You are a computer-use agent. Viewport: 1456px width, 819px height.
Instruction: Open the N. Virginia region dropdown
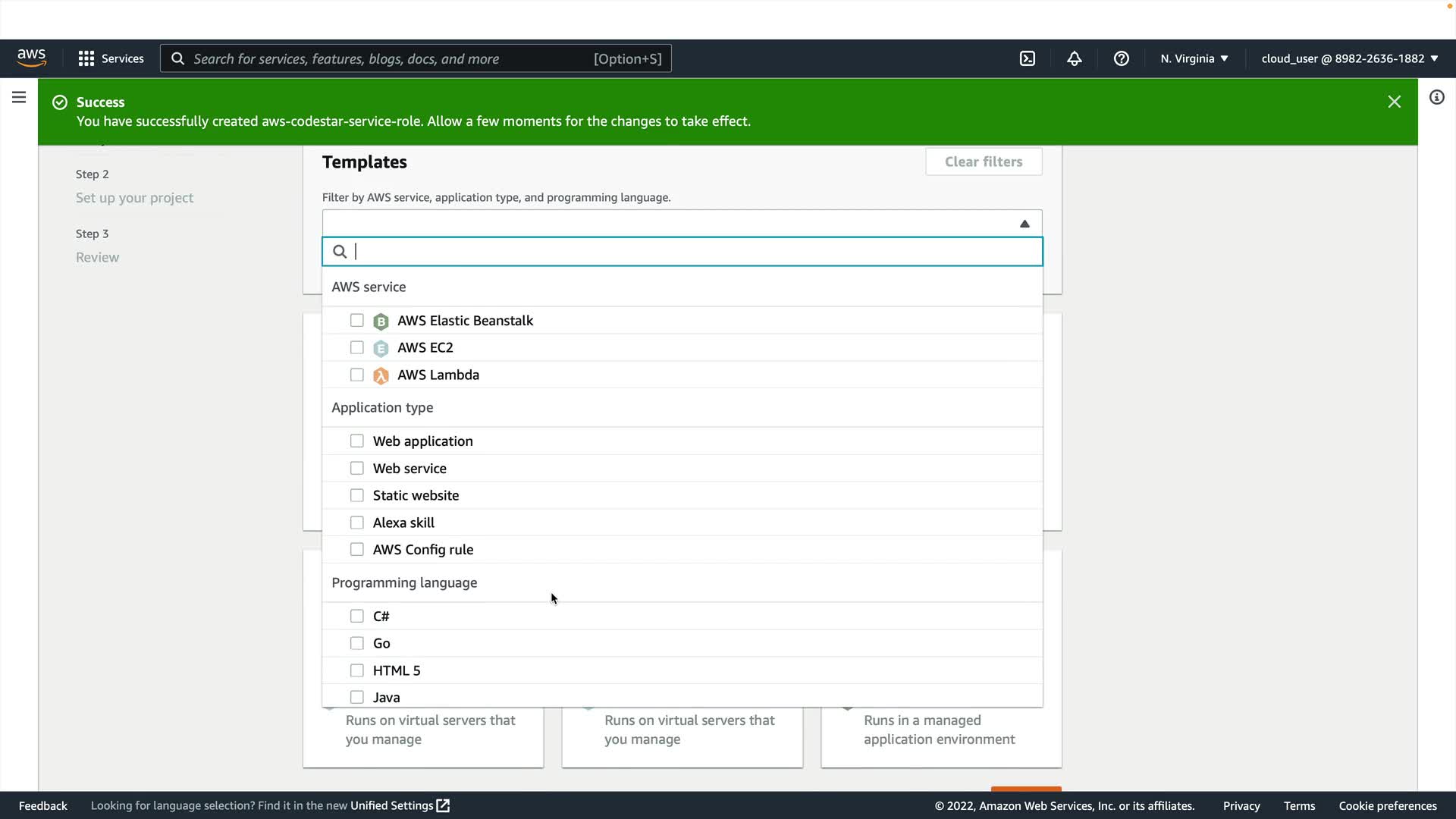pyautogui.click(x=1194, y=58)
